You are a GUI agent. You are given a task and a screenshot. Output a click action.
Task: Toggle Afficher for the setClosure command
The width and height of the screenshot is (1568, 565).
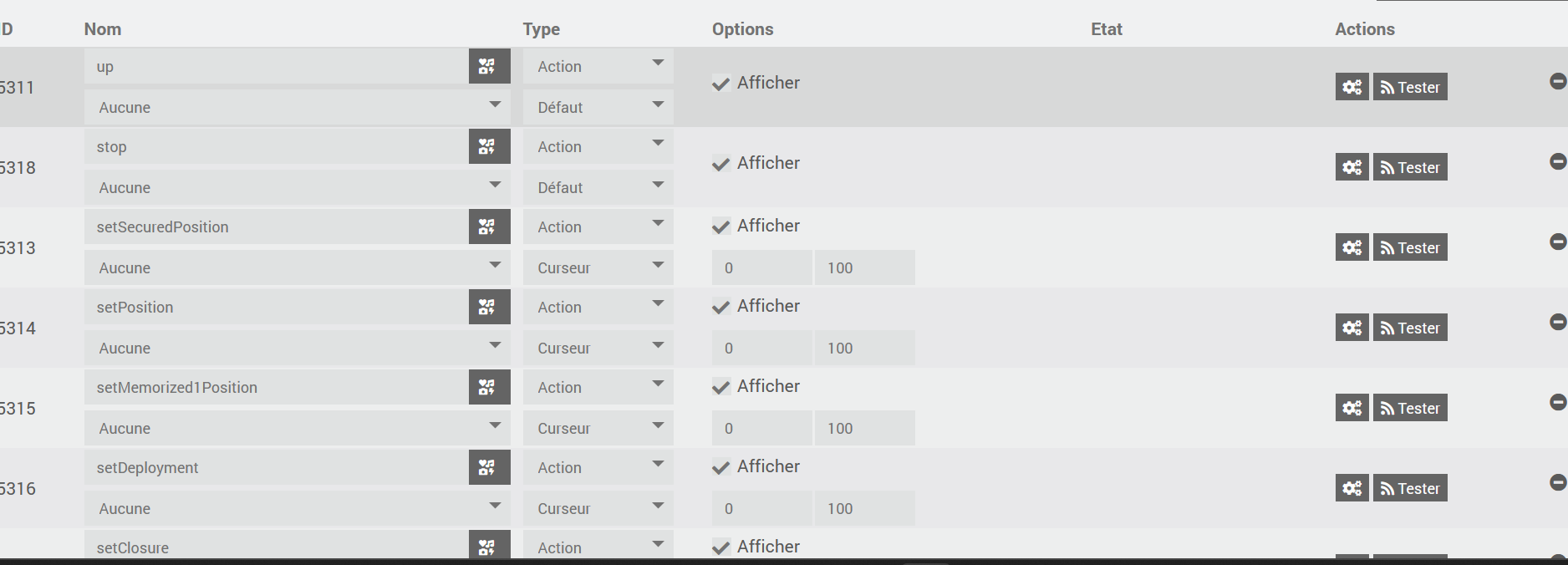click(x=720, y=547)
